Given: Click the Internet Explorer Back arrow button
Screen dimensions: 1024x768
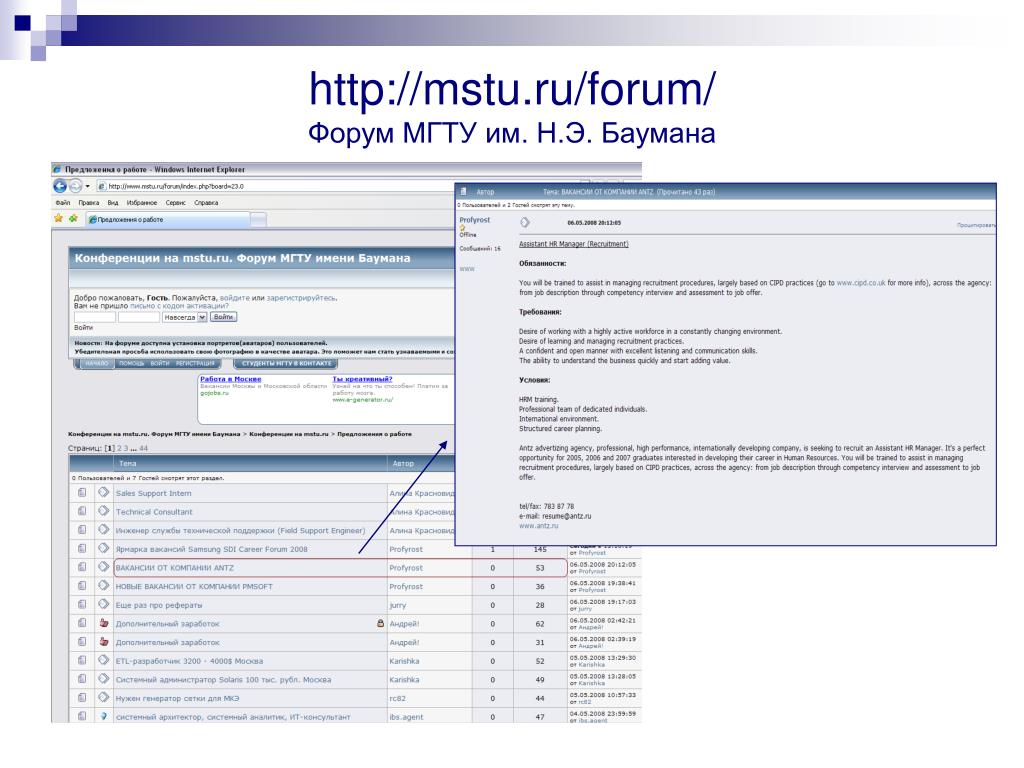Looking at the screenshot, I should [x=60, y=186].
